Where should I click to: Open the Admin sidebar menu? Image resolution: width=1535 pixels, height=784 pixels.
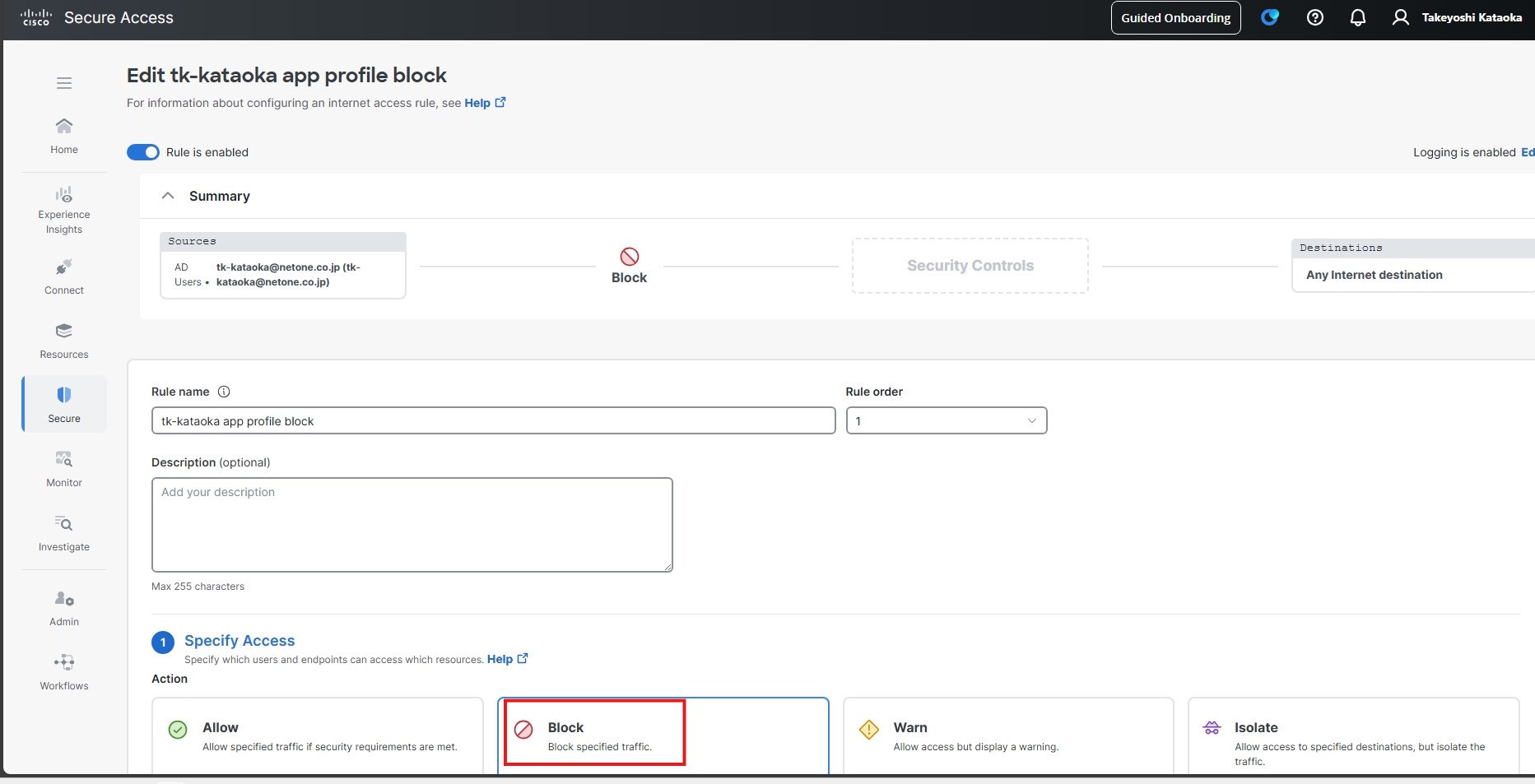click(64, 608)
